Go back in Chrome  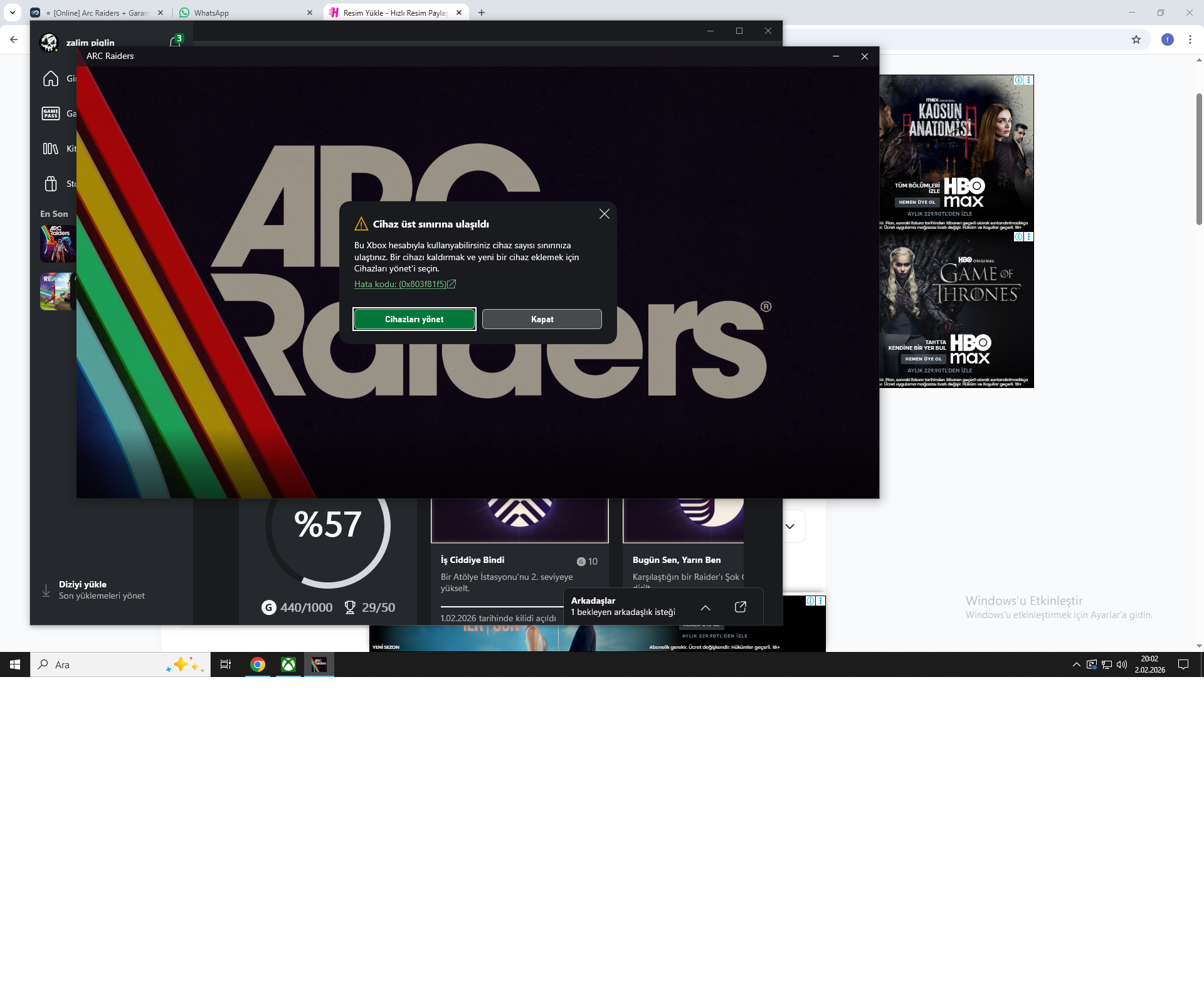14,39
